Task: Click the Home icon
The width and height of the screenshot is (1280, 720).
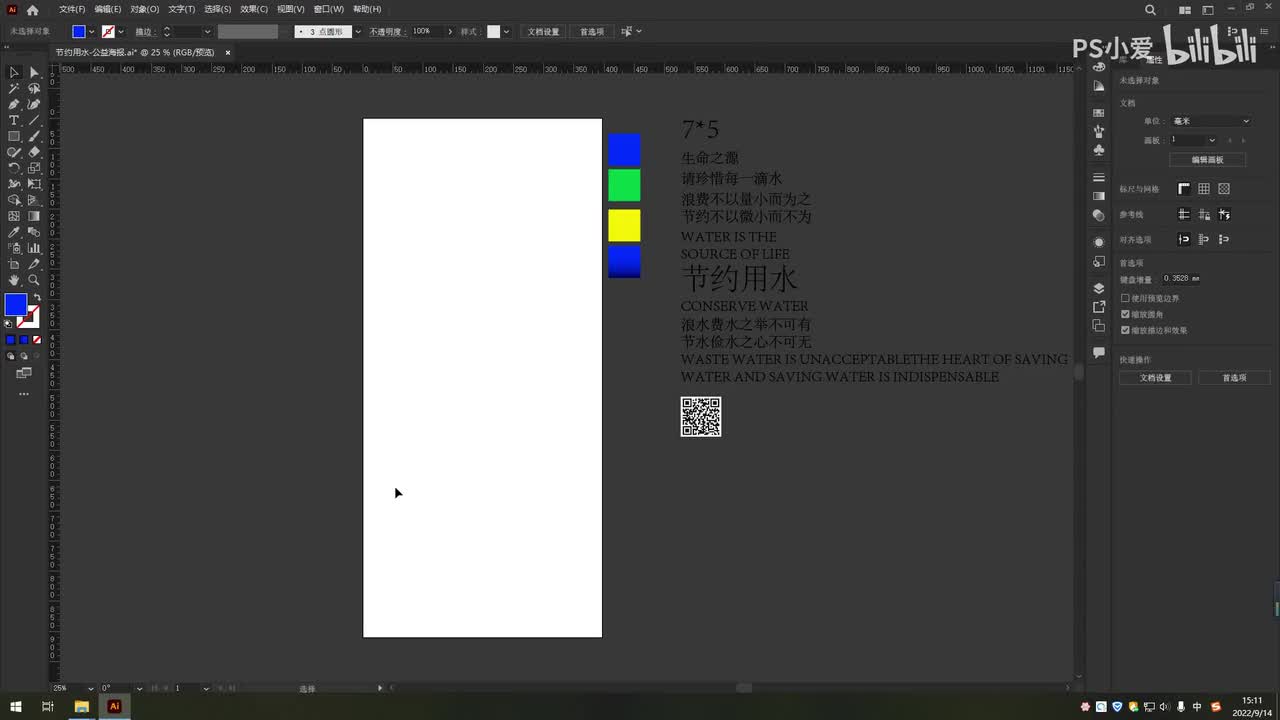Action: pyautogui.click(x=32, y=10)
